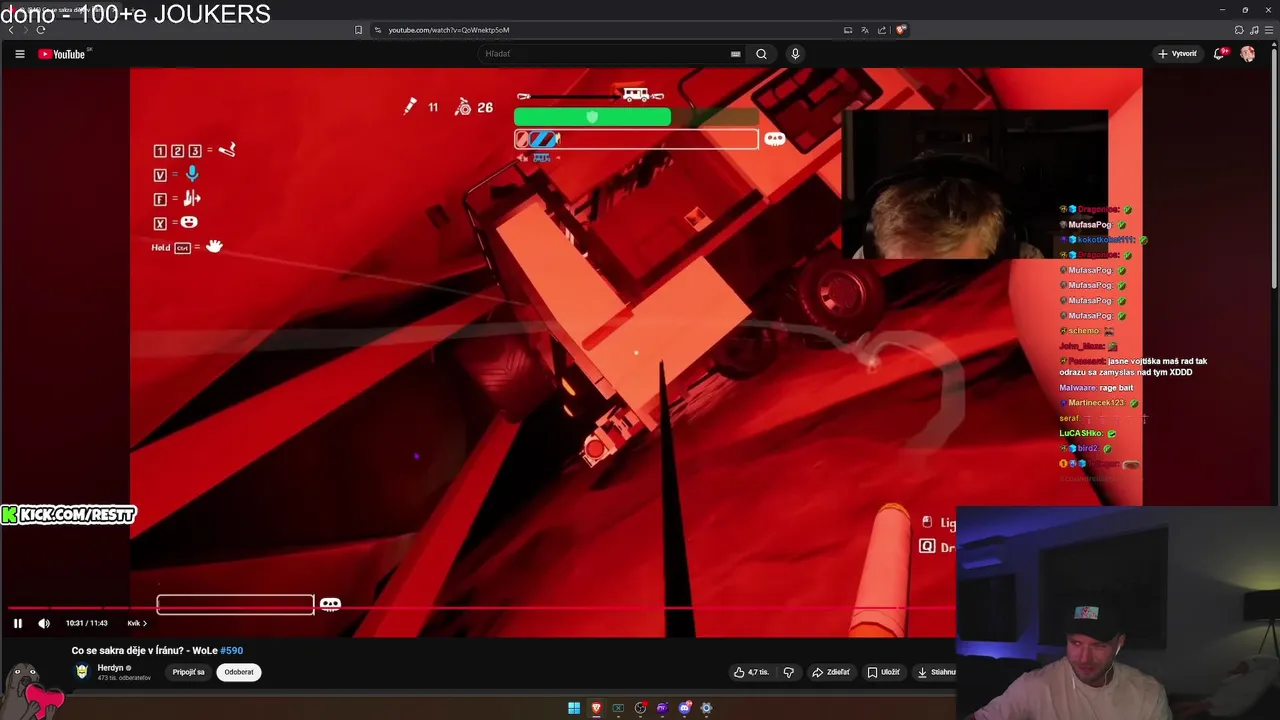1280x720 pixels.
Task: Start voice search with the microphone icon
Action: pyautogui.click(x=795, y=54)
